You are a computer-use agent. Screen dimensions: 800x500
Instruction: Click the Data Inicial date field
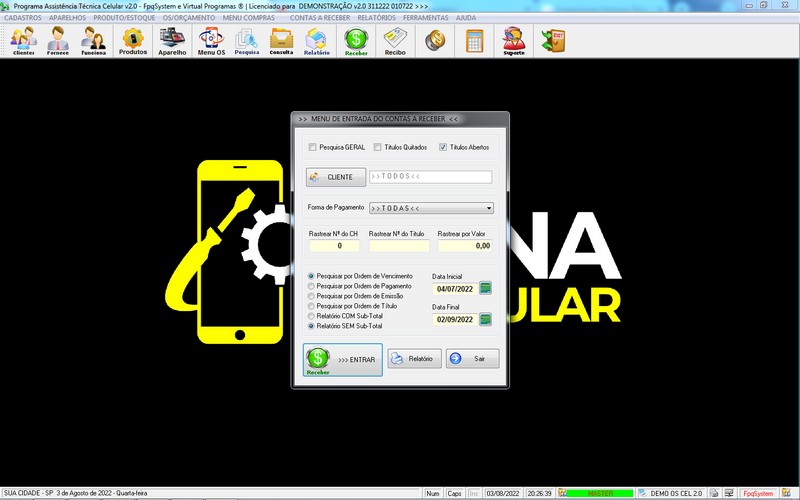pyautogui.click(x=455, y=289)
